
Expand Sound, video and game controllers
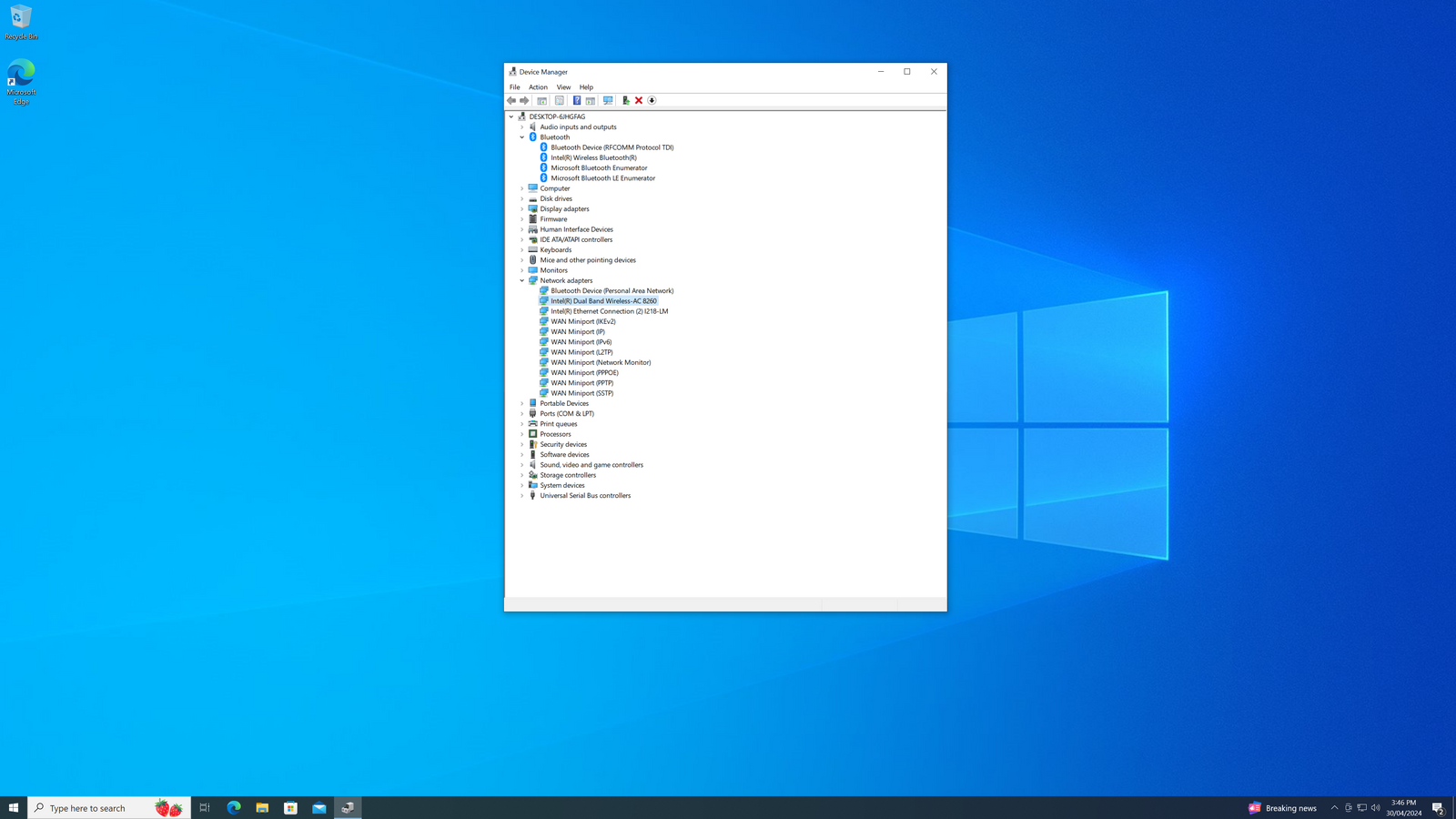point(522,465)
